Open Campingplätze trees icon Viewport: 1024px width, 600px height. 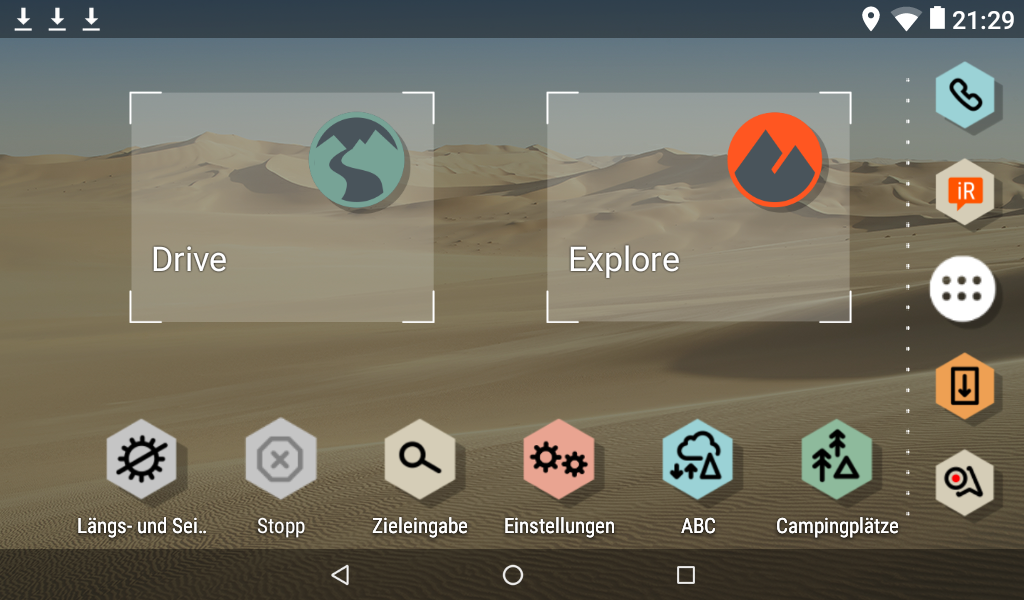(837, 459)
